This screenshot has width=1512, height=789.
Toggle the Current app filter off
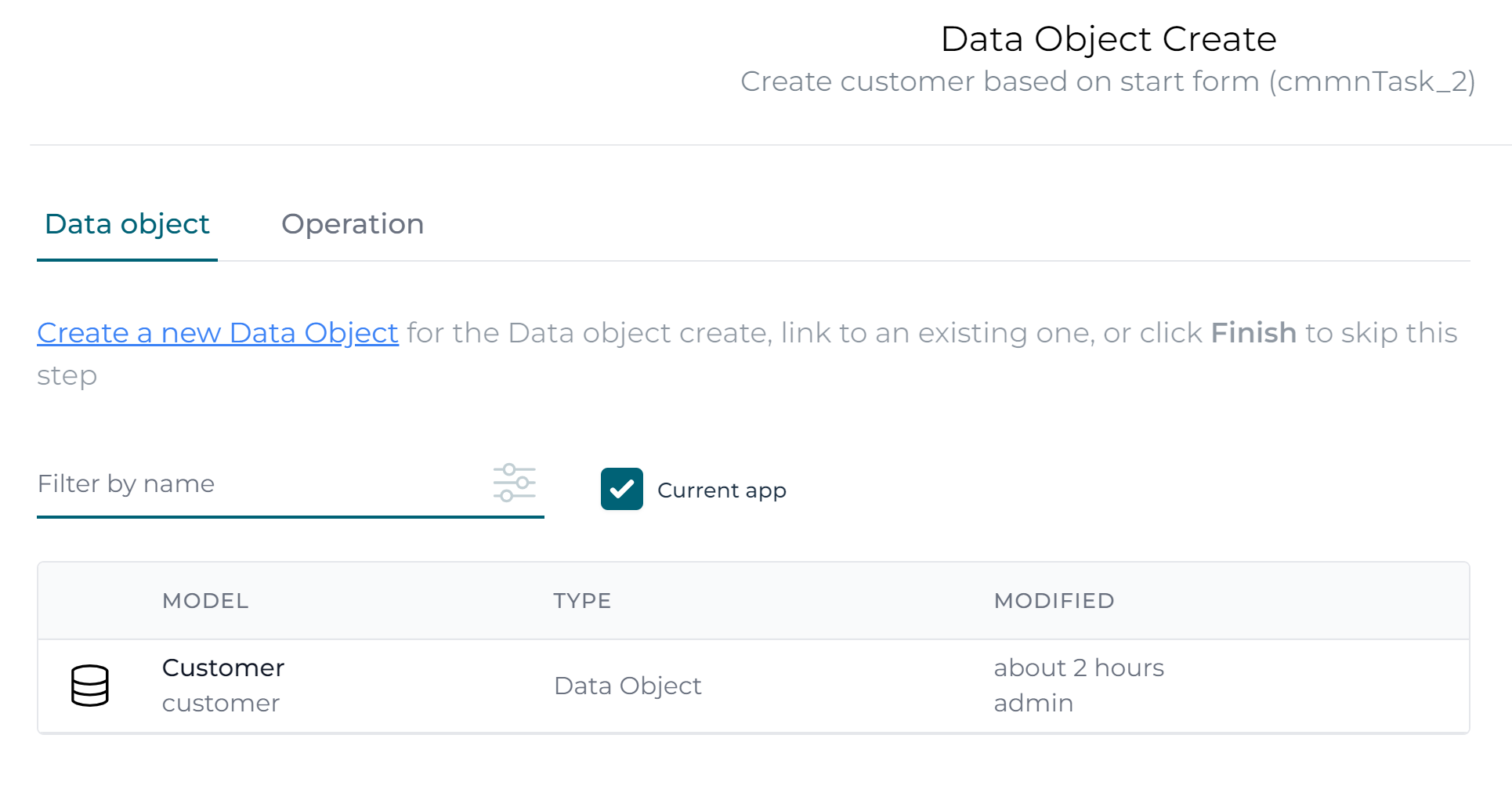(621, 489)
